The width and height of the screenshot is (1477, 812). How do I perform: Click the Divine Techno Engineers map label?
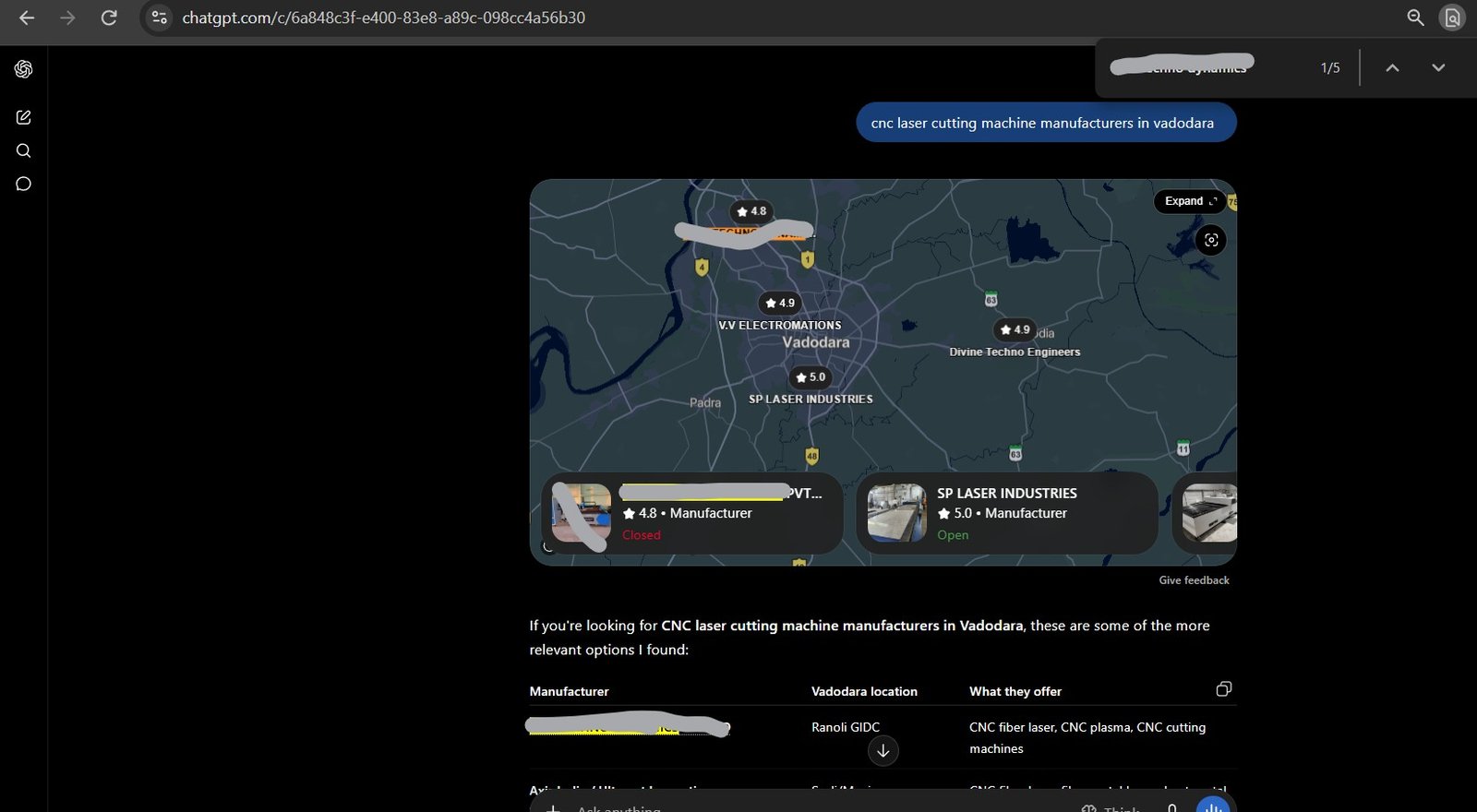pos(1015,352)
